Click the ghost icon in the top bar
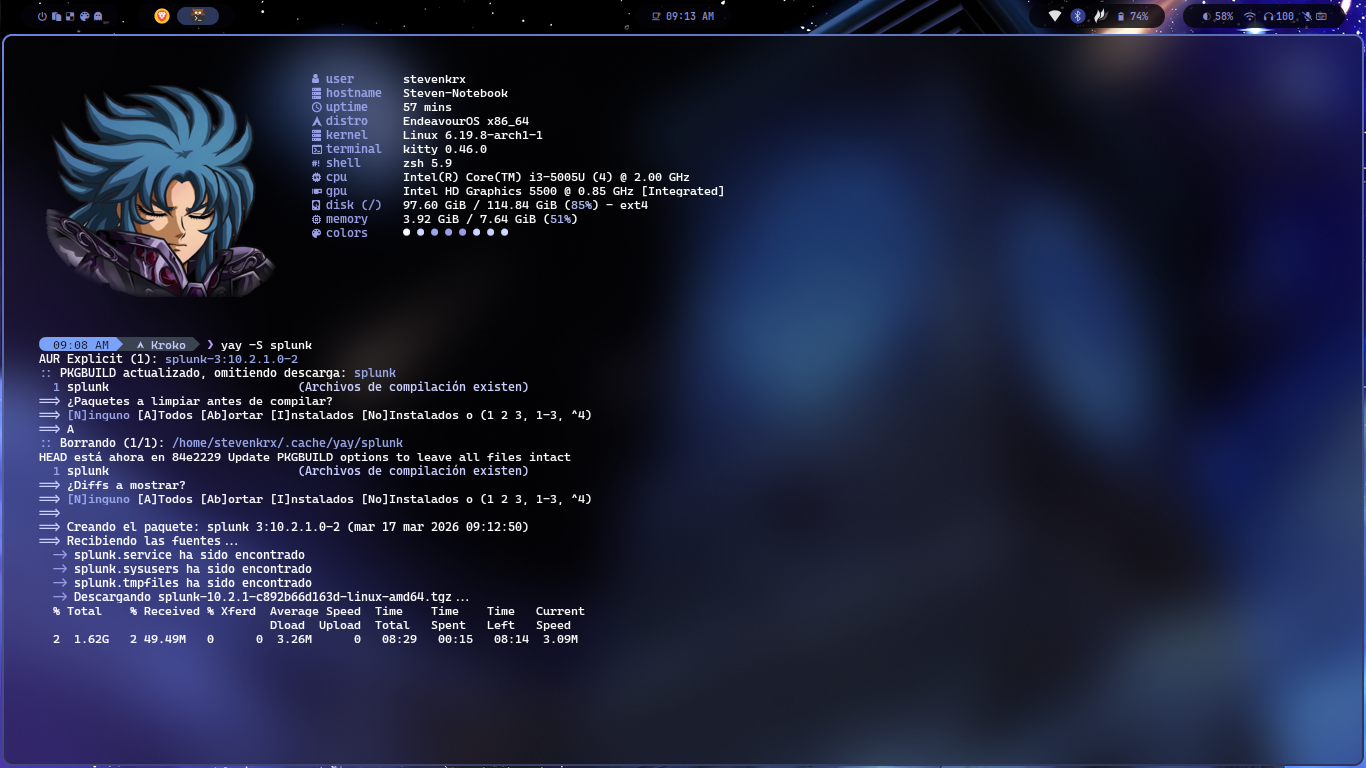The width and height of the screenshot is (1366, 768). tap(97, 15)
